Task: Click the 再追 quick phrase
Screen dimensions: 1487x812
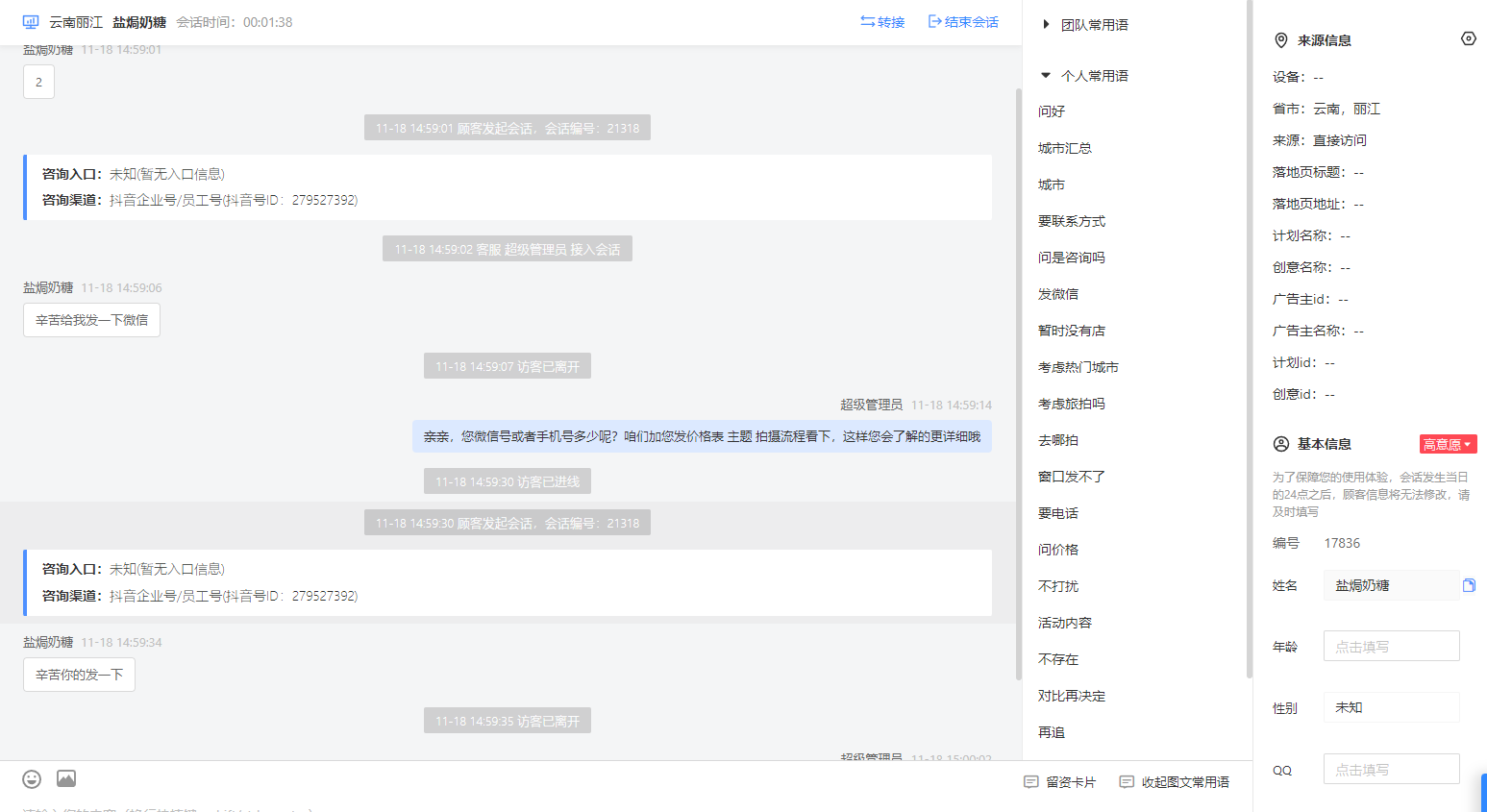Action: (1052, 732)
